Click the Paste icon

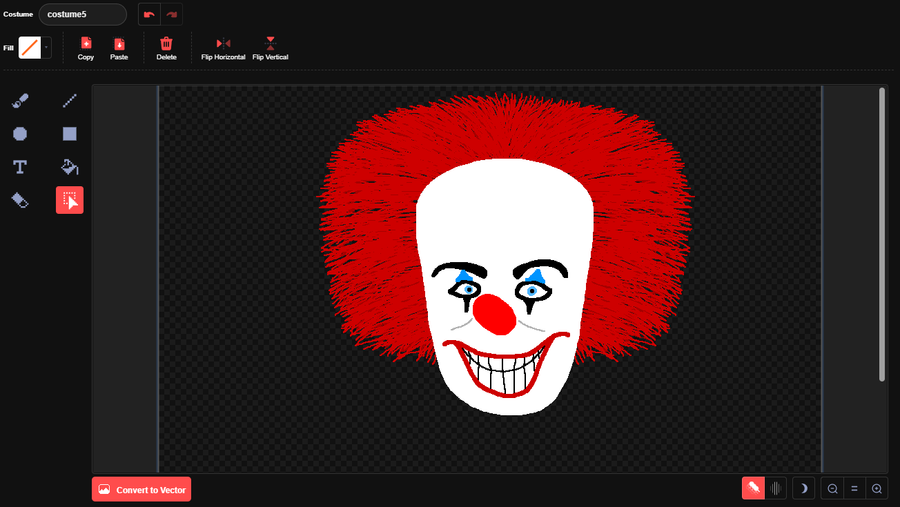click(x=119, y=48)
